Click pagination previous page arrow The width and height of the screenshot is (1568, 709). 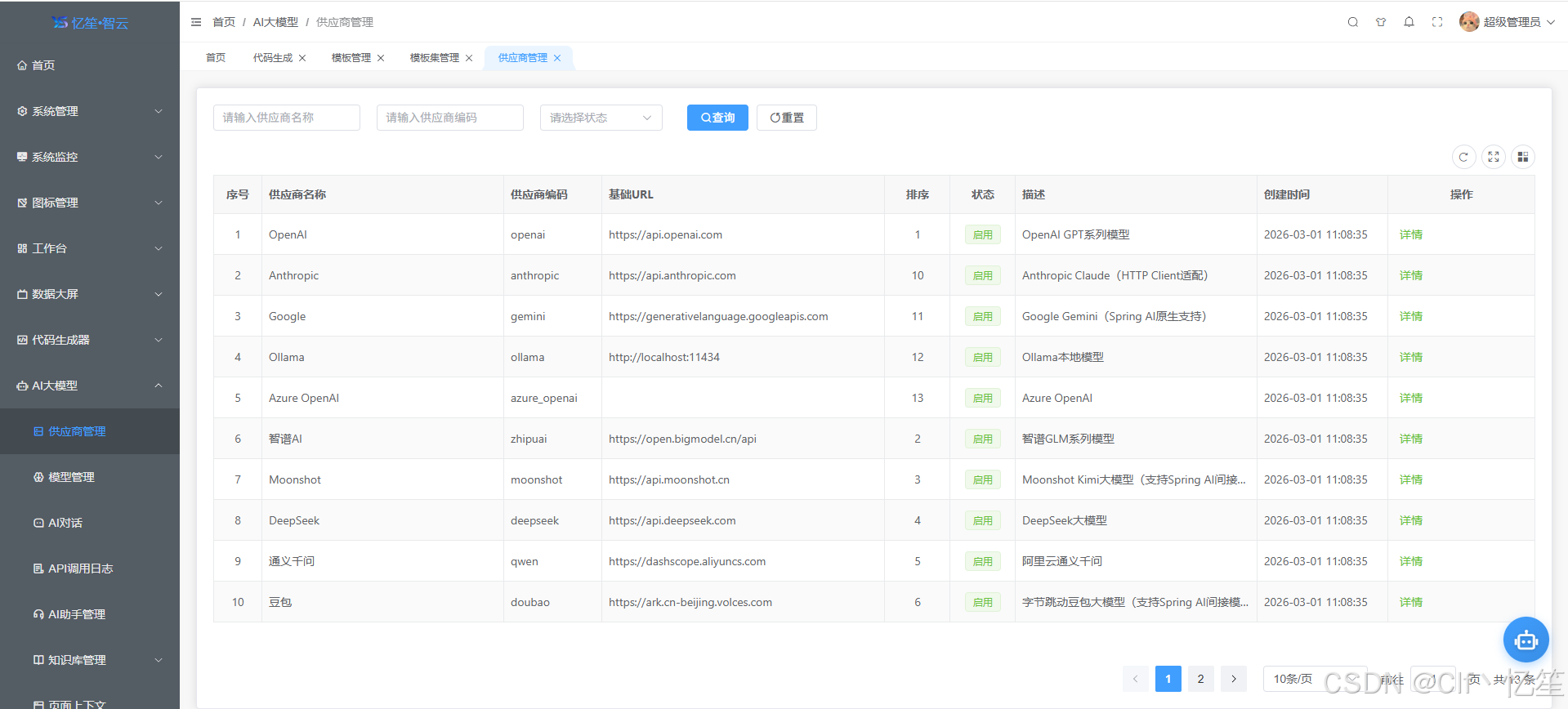point(1136,679)
